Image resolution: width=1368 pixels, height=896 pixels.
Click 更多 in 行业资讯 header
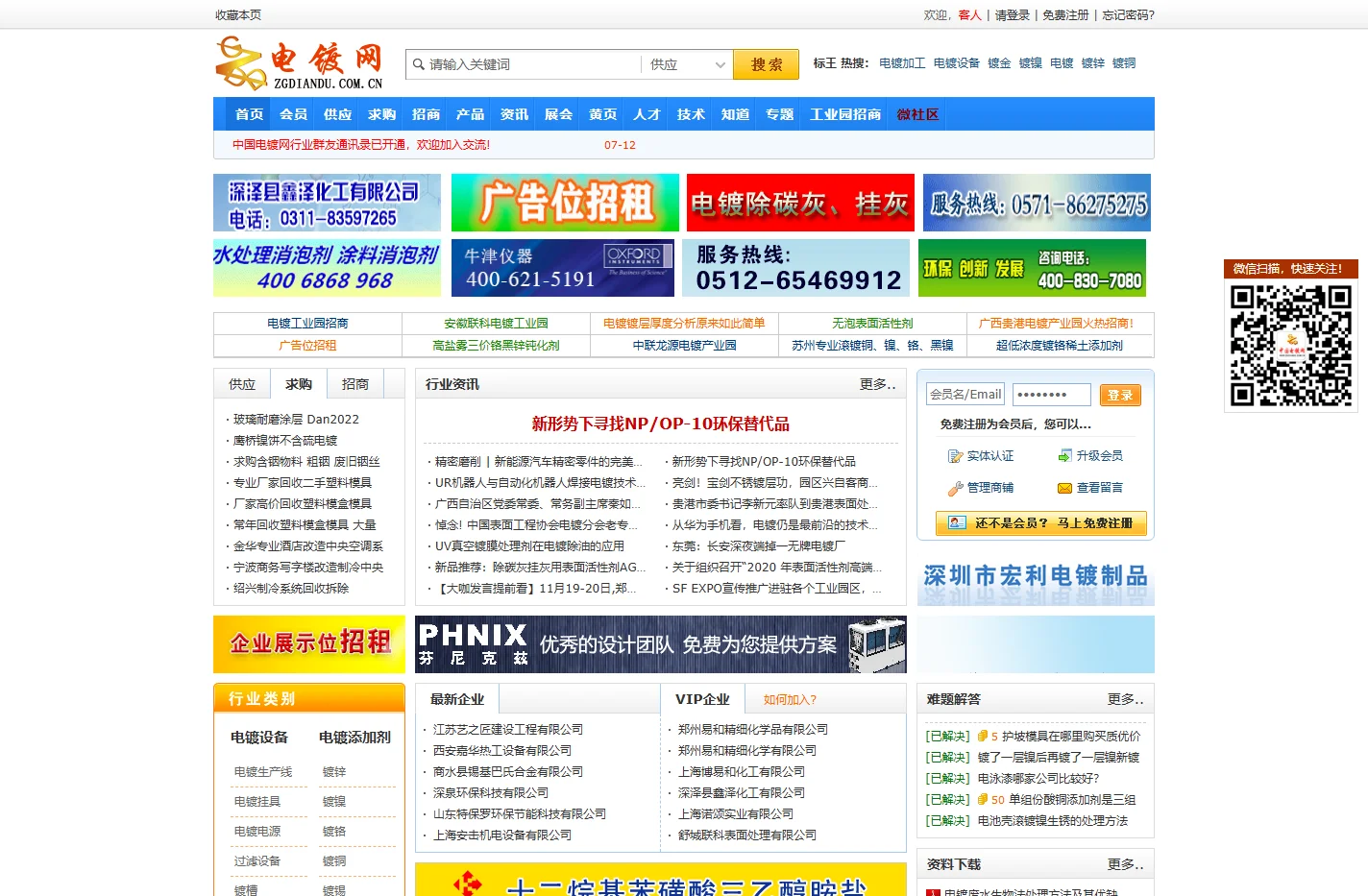[877, 384]
